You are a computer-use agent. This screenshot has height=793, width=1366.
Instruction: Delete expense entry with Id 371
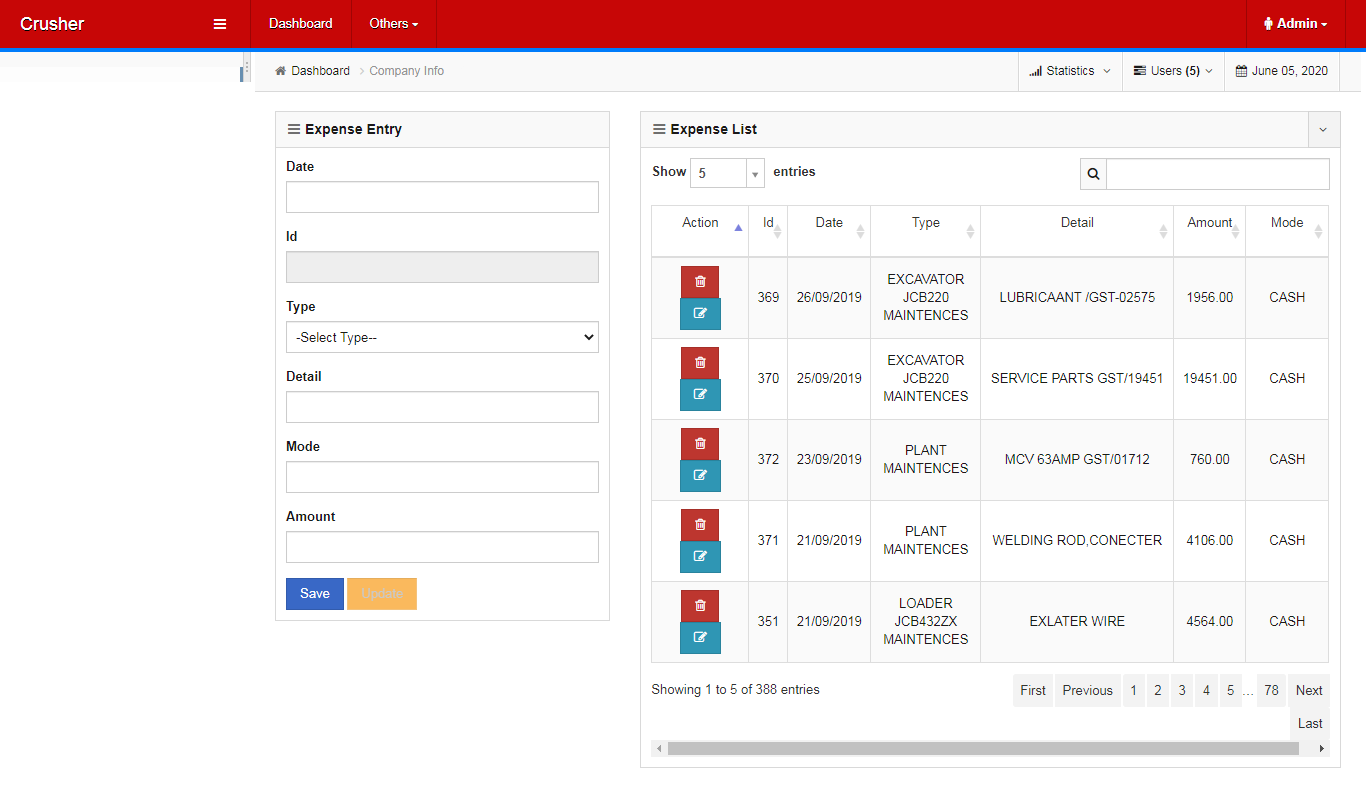coord(700,525)
